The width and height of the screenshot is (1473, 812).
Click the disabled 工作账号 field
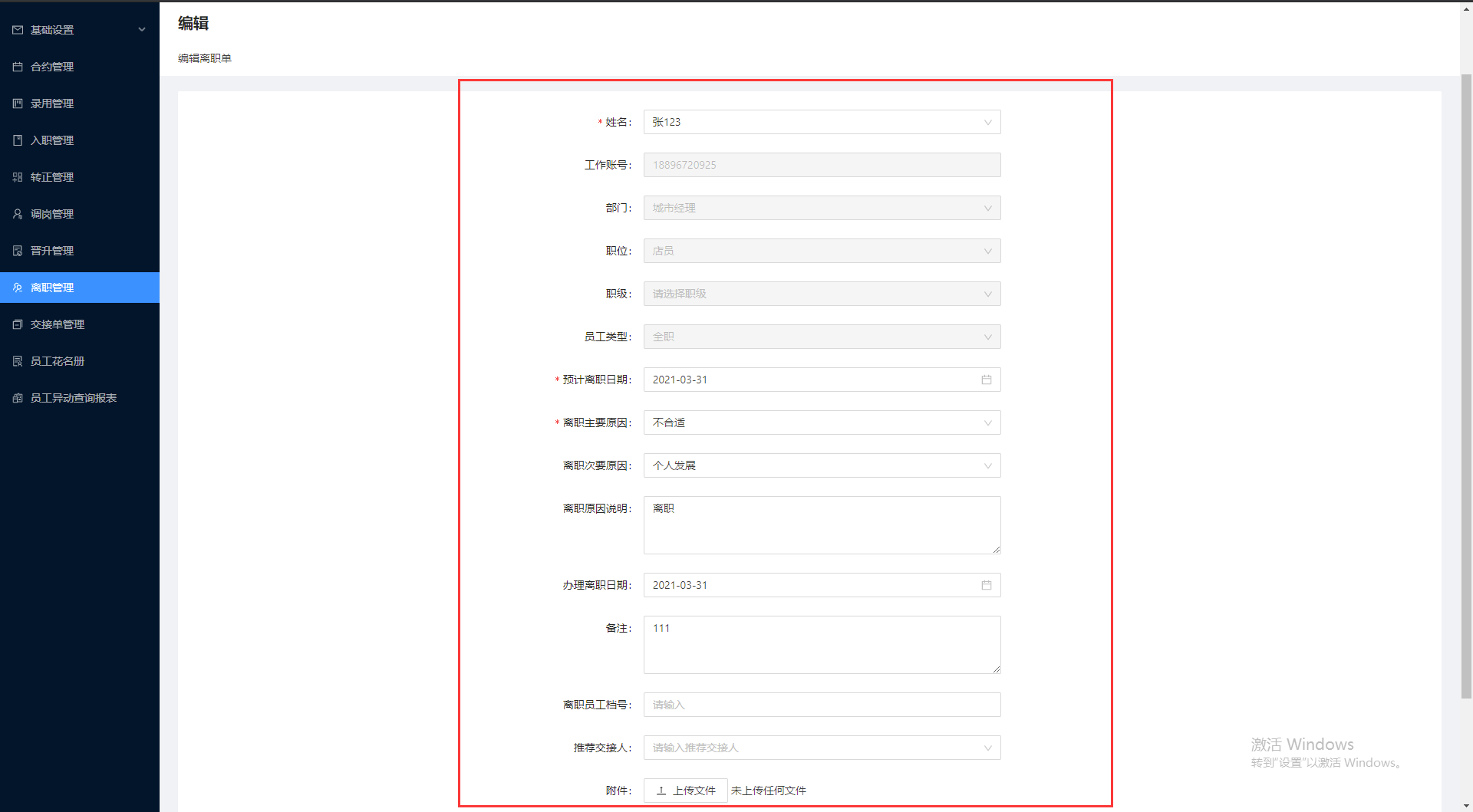pyautogui.click(x=822, y=165)
